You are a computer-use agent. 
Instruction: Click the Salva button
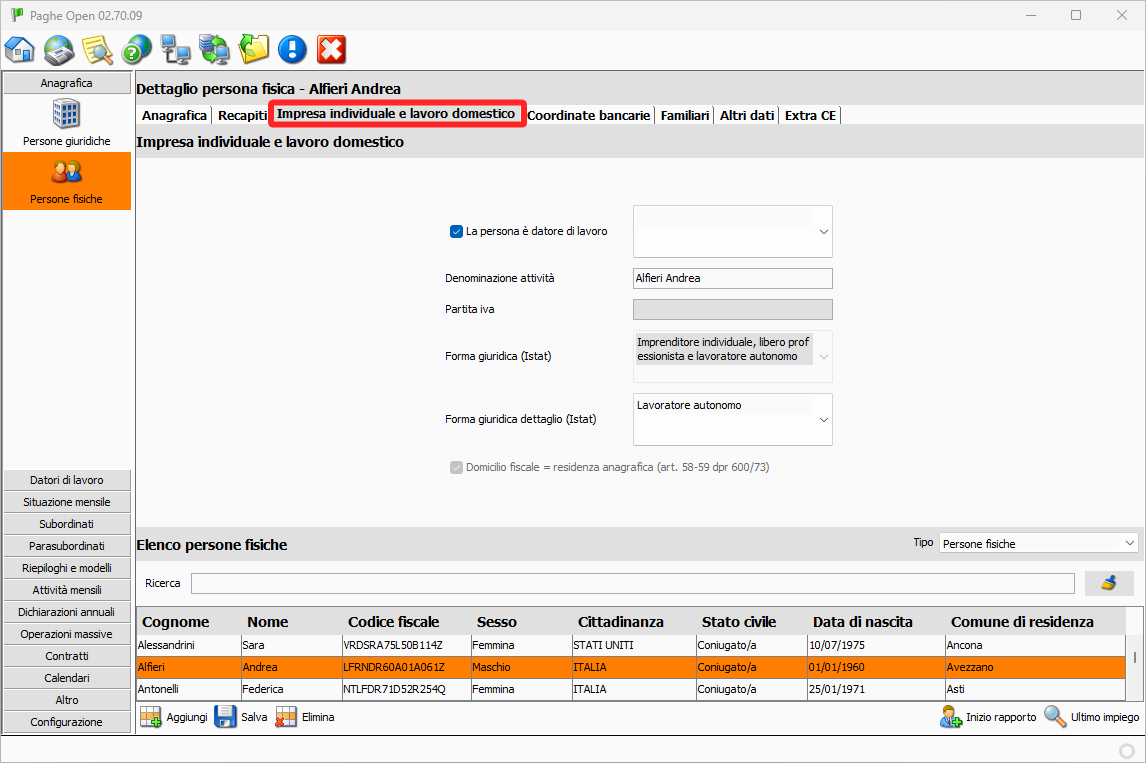point(241,717)
